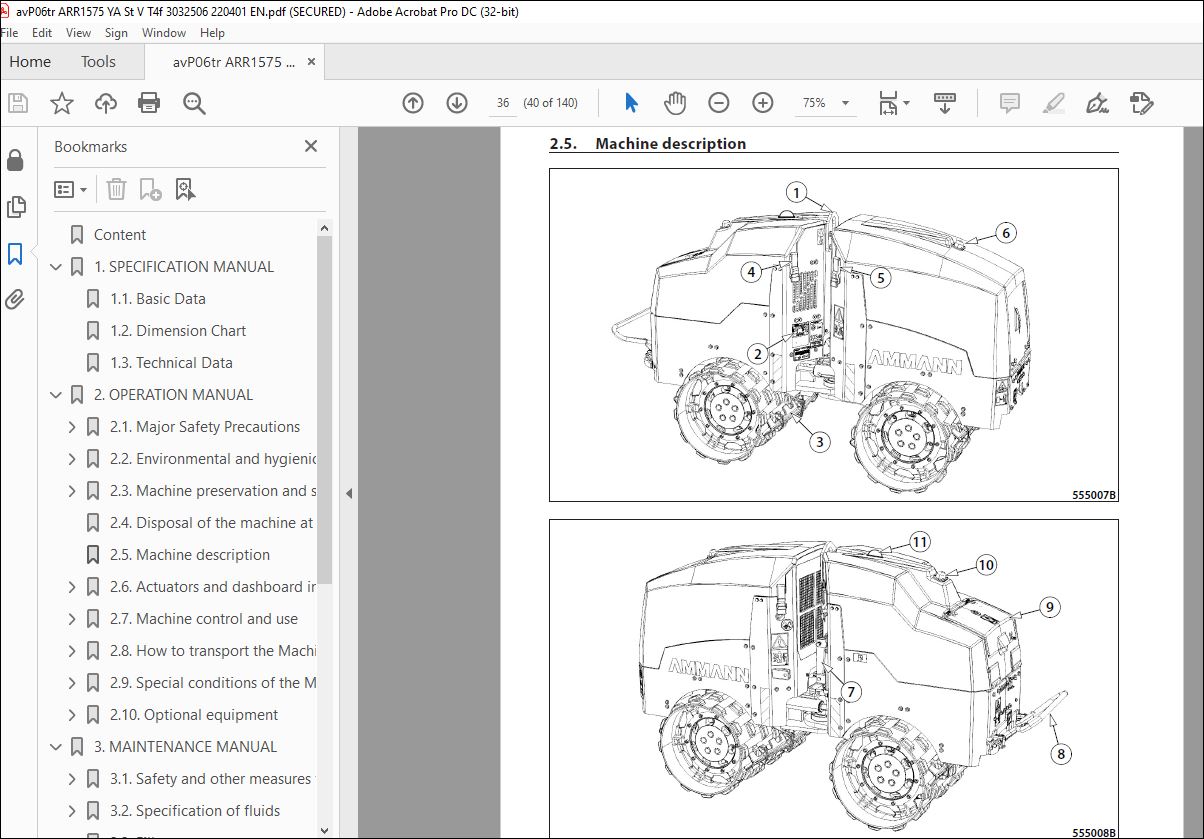Expand 2.8. How to transport bookmark

point(72,651)
